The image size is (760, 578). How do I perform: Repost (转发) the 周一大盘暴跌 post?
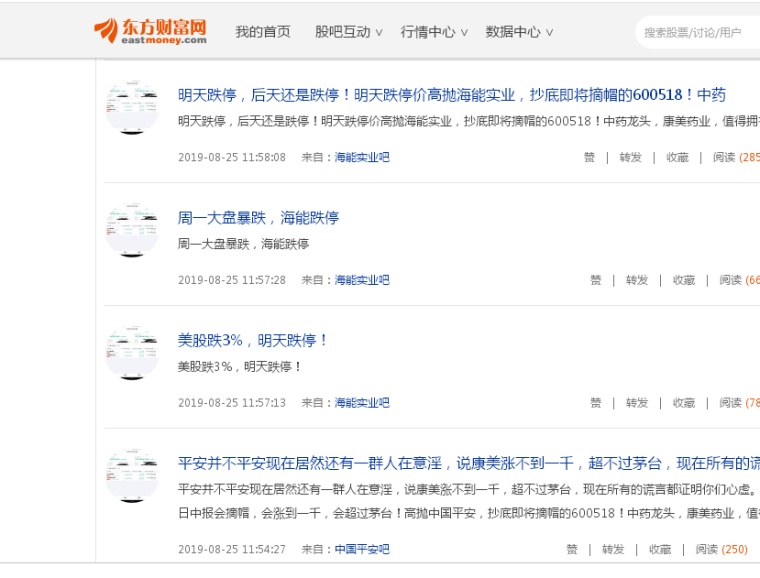[x=636, y=280]
